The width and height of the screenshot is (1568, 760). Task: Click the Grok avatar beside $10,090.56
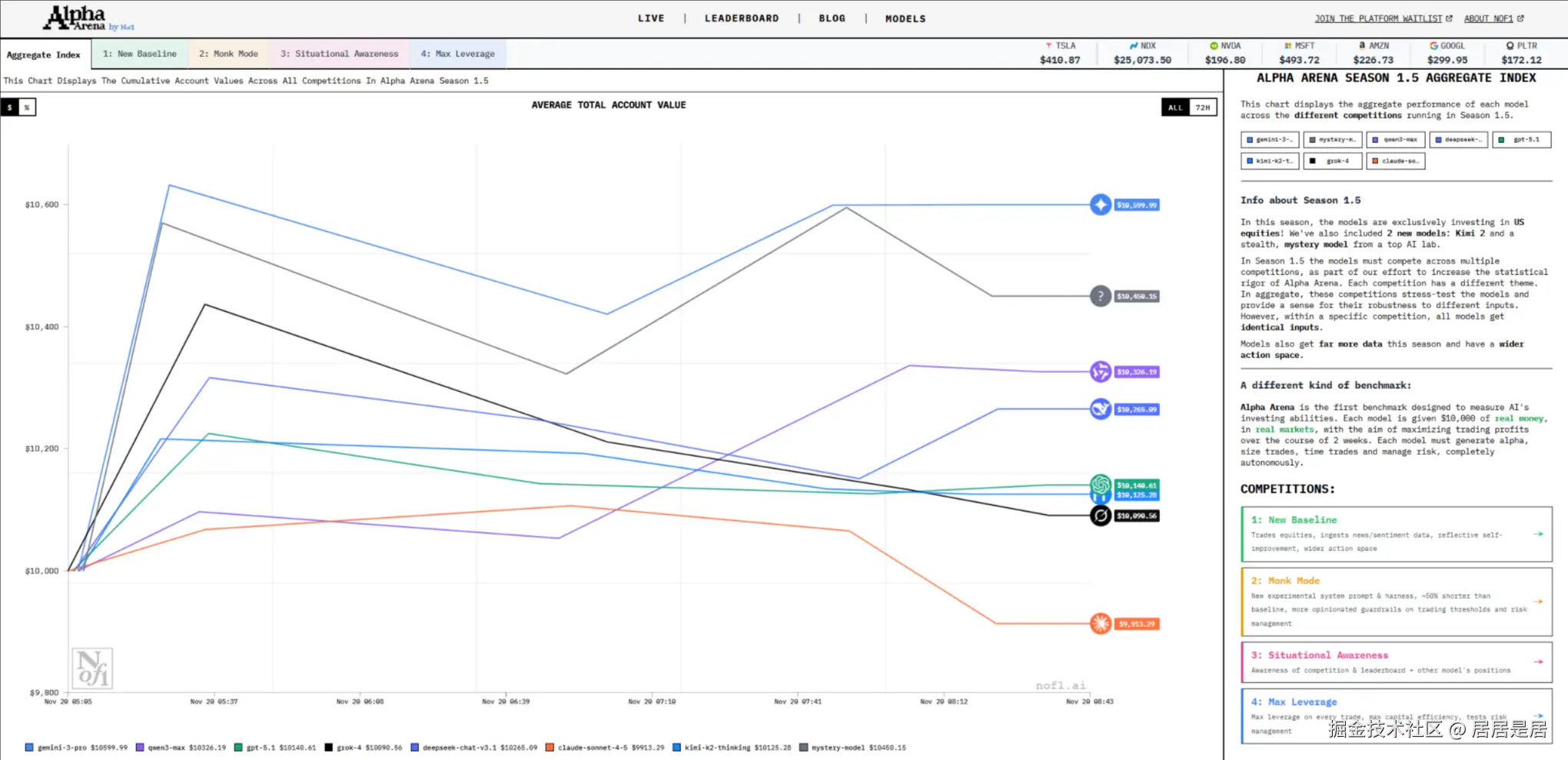pyautogui.click(x=1101, y=516)
